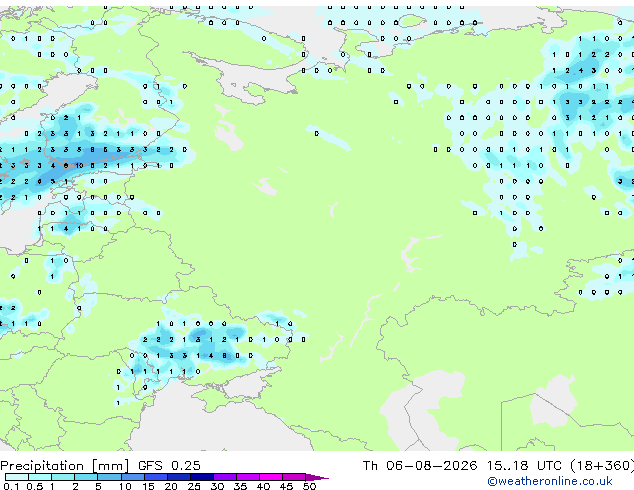Select the Precipitation [mm] title text
The image size is (634, 490).
[x=65, y=466]
